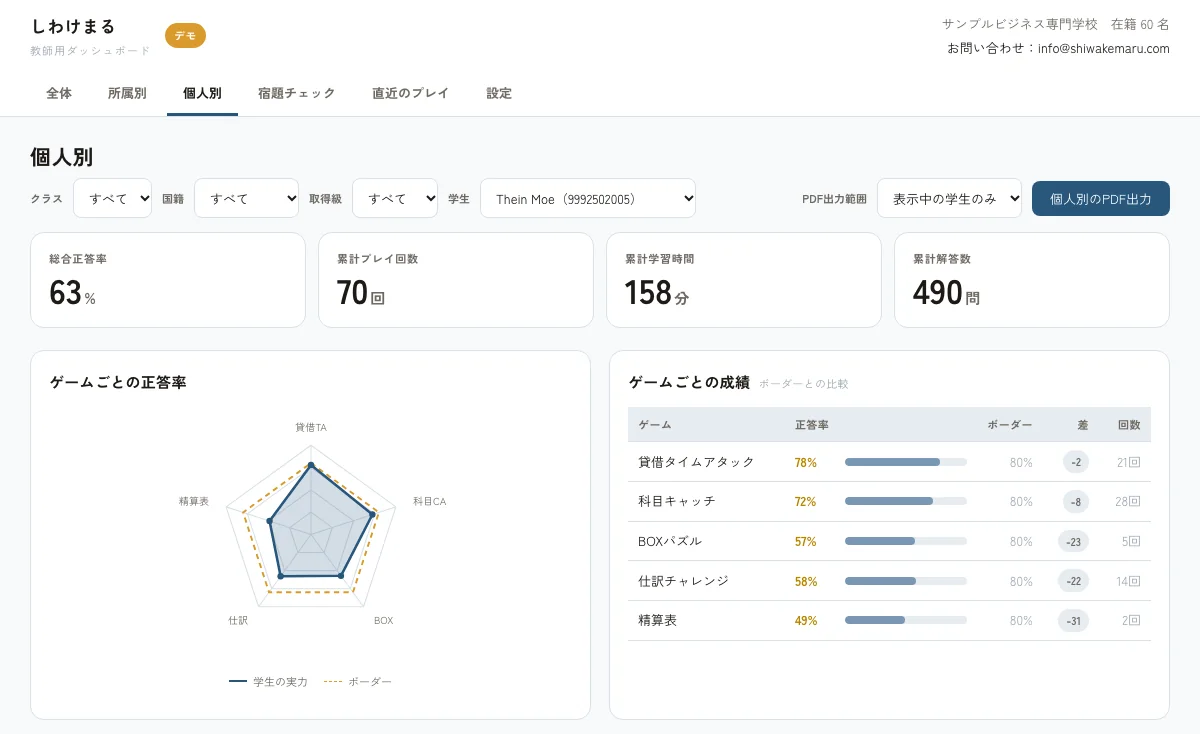Screen dimensions: 1200x734
Task: Open the 国籍 filter dropdown
Action: coord(246,198)
